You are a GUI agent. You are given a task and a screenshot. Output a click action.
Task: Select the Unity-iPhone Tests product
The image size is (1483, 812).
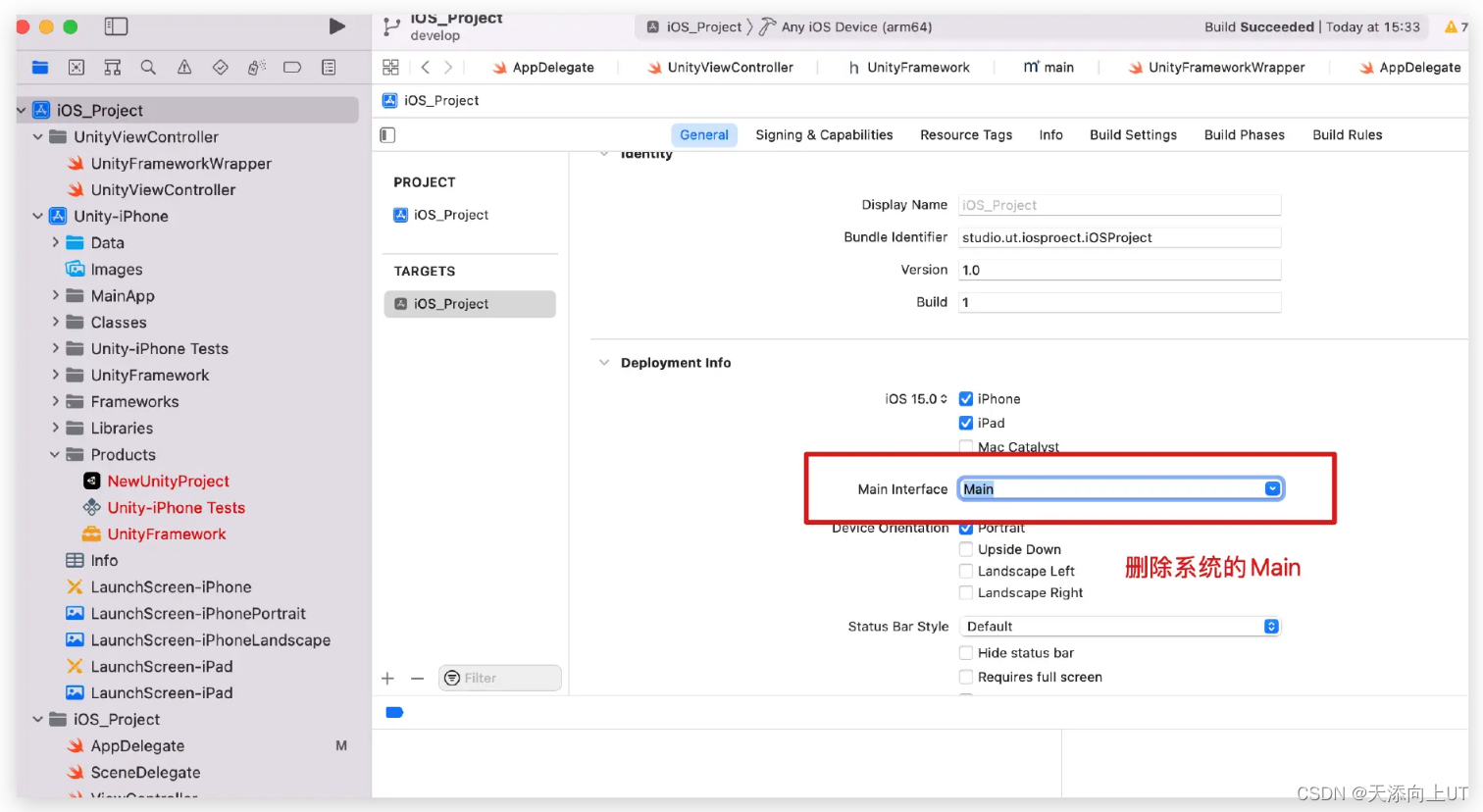click(176, 507)
